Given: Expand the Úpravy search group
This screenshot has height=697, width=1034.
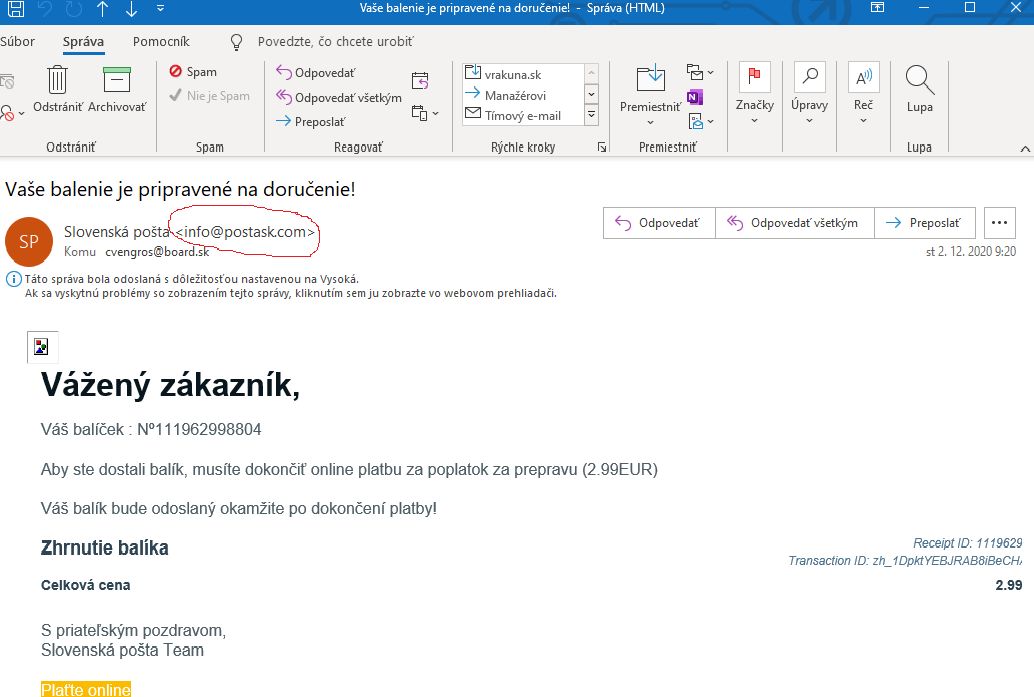Looking at the screenshot, I should pyautogui.click(x=809, y=93).
